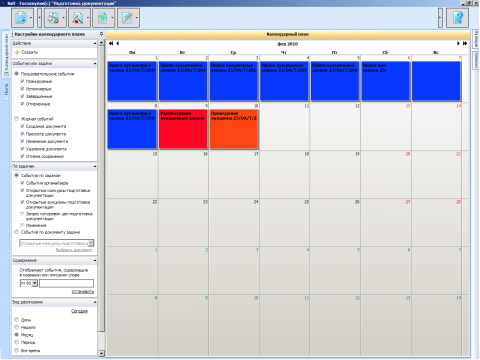Collapse the События или задачи section
Image resolution: width=480 pixels, height=360 pixels.
(95, 63)
